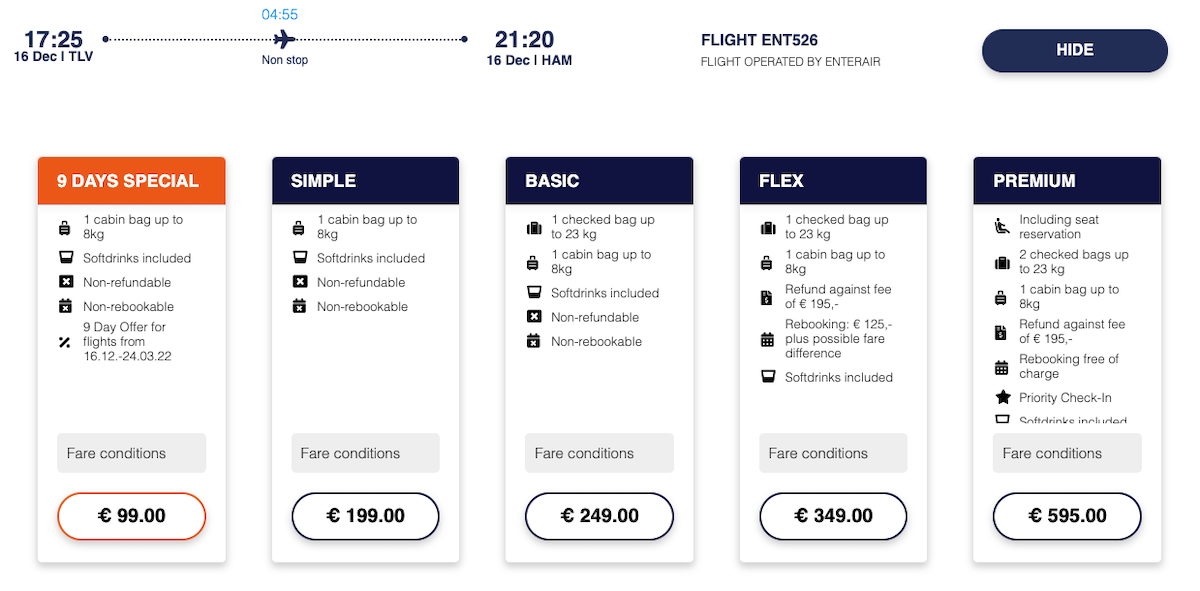
Task: Select the € 349.00 Flex fare
Action: coord(833,516)
